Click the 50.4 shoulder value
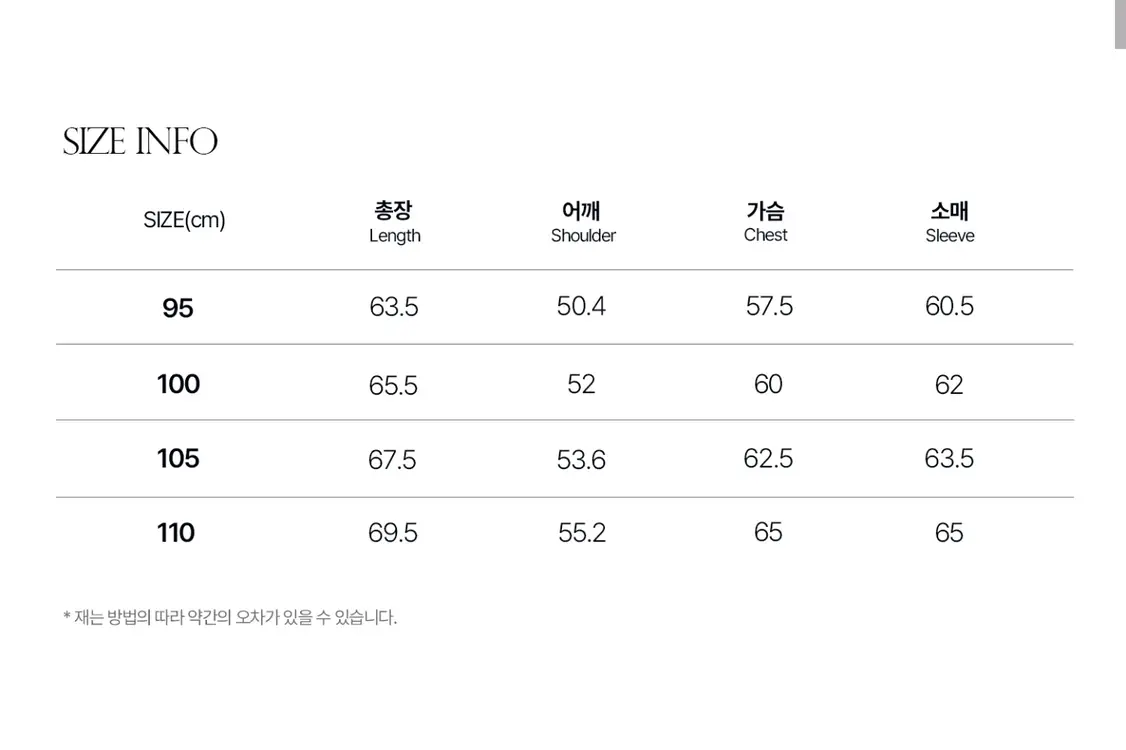 point(581,306)
